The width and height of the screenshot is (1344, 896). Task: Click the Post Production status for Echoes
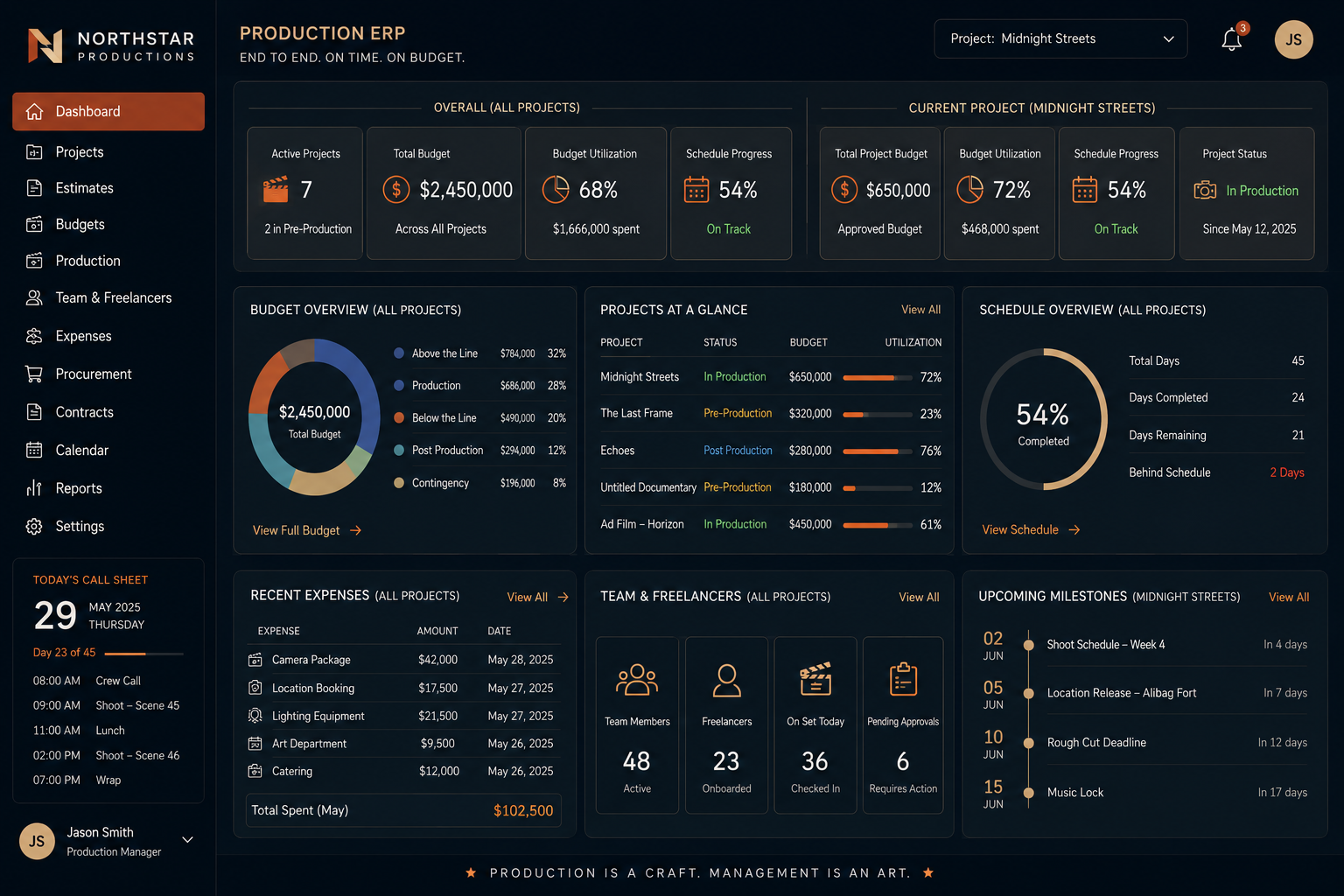(x=738, y=451)
